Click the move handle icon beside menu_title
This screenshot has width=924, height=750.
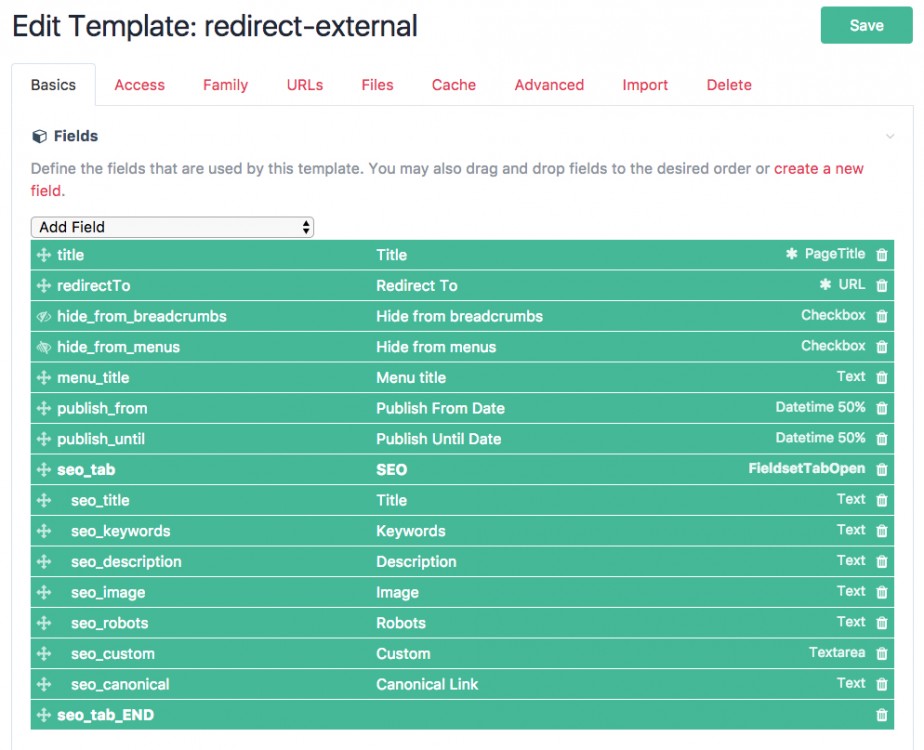click(x=43, y=378)
